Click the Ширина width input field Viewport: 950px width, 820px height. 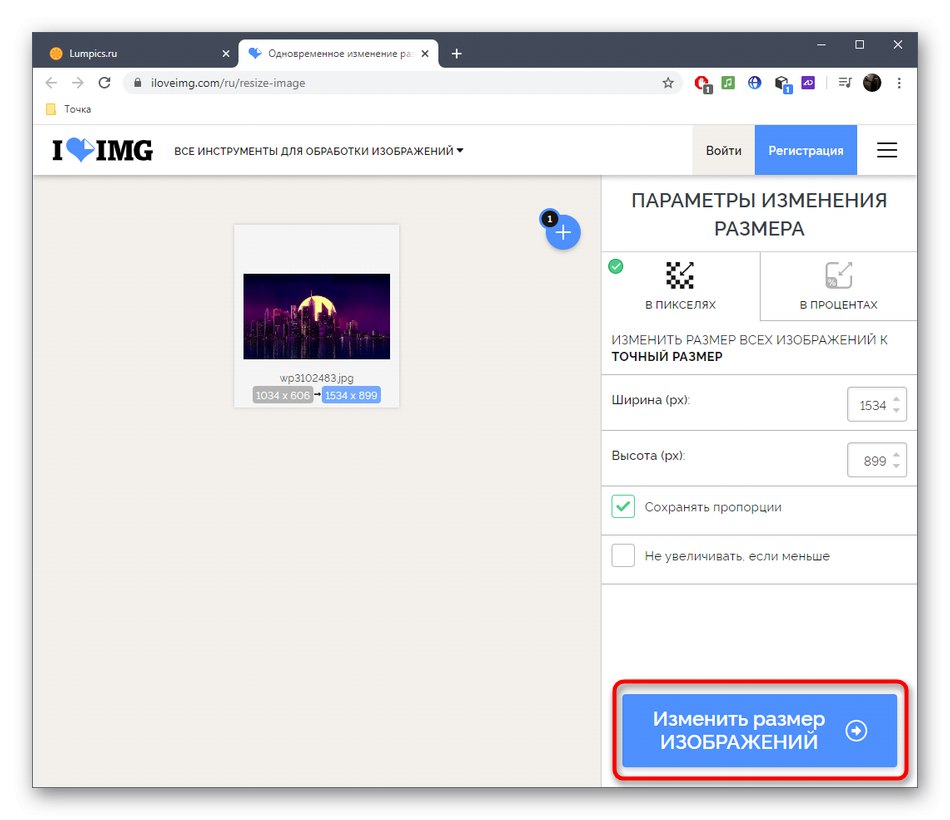coord(877,404)
